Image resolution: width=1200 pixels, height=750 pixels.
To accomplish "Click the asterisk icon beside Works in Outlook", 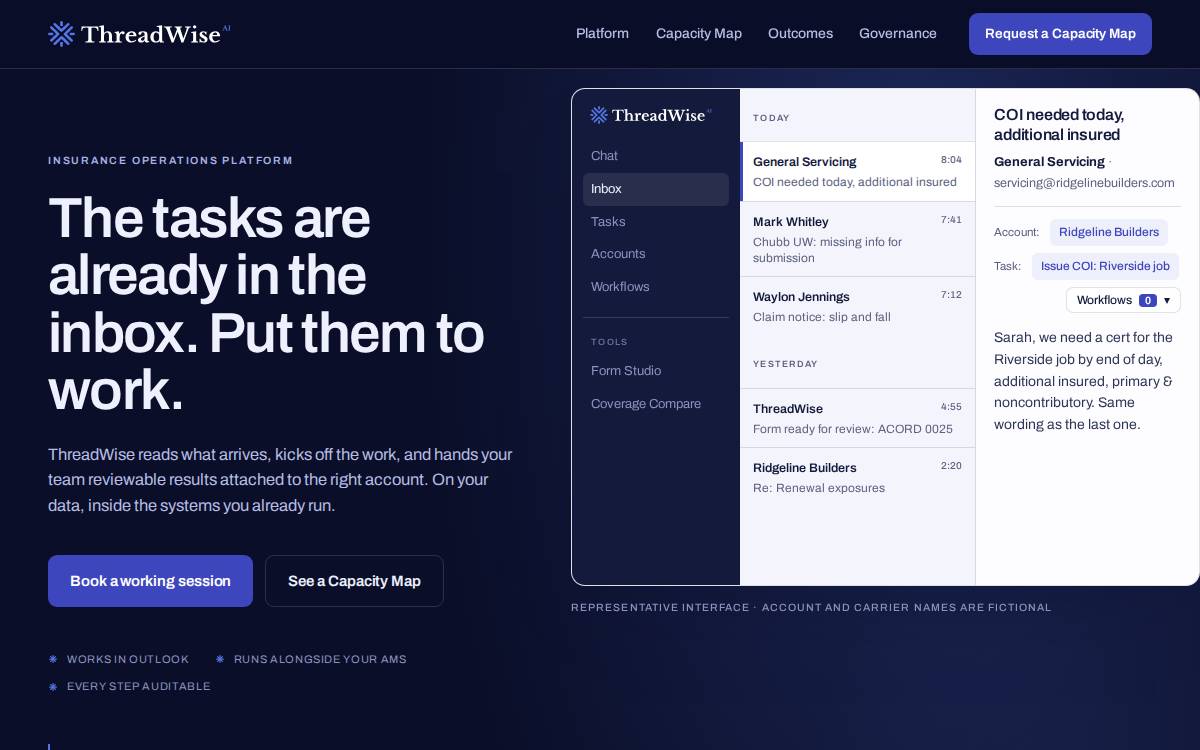I will pyautogui.click(x=53, y=659).
